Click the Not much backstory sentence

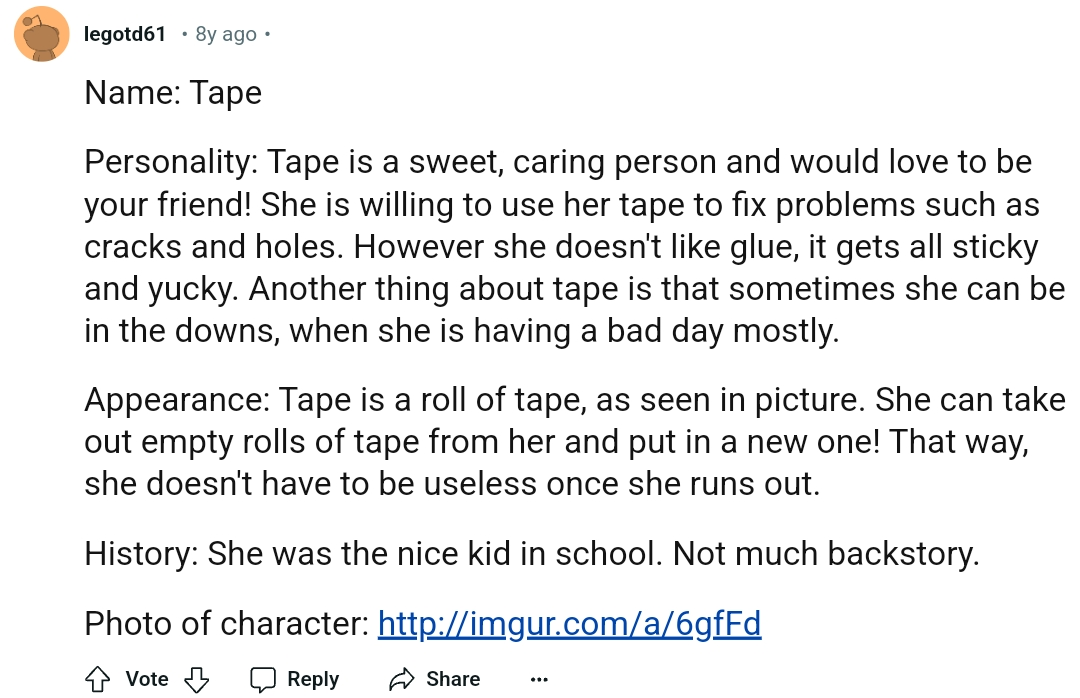826,553
